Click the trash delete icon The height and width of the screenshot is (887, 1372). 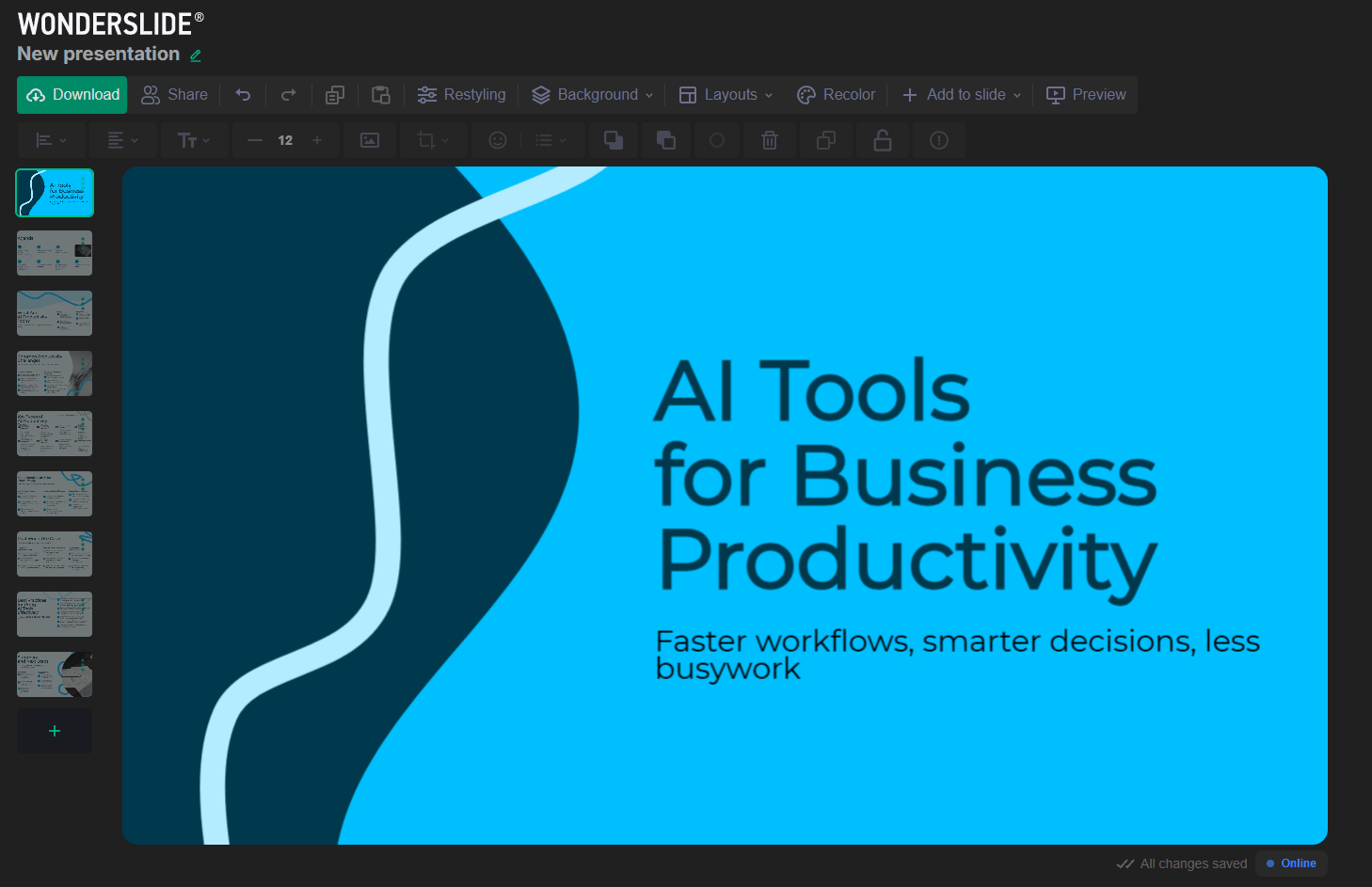click(770, 140)
